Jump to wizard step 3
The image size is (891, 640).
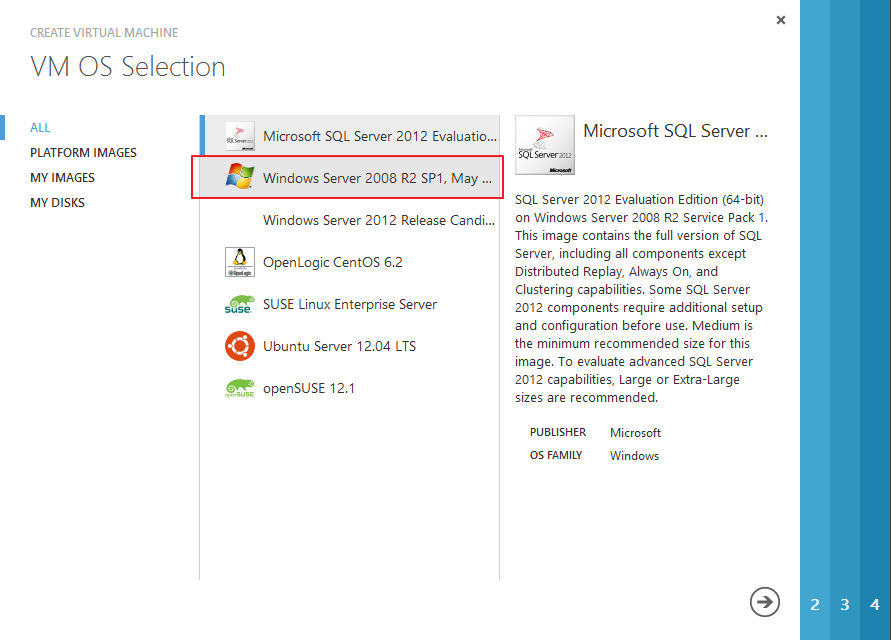tap(845, 604)
